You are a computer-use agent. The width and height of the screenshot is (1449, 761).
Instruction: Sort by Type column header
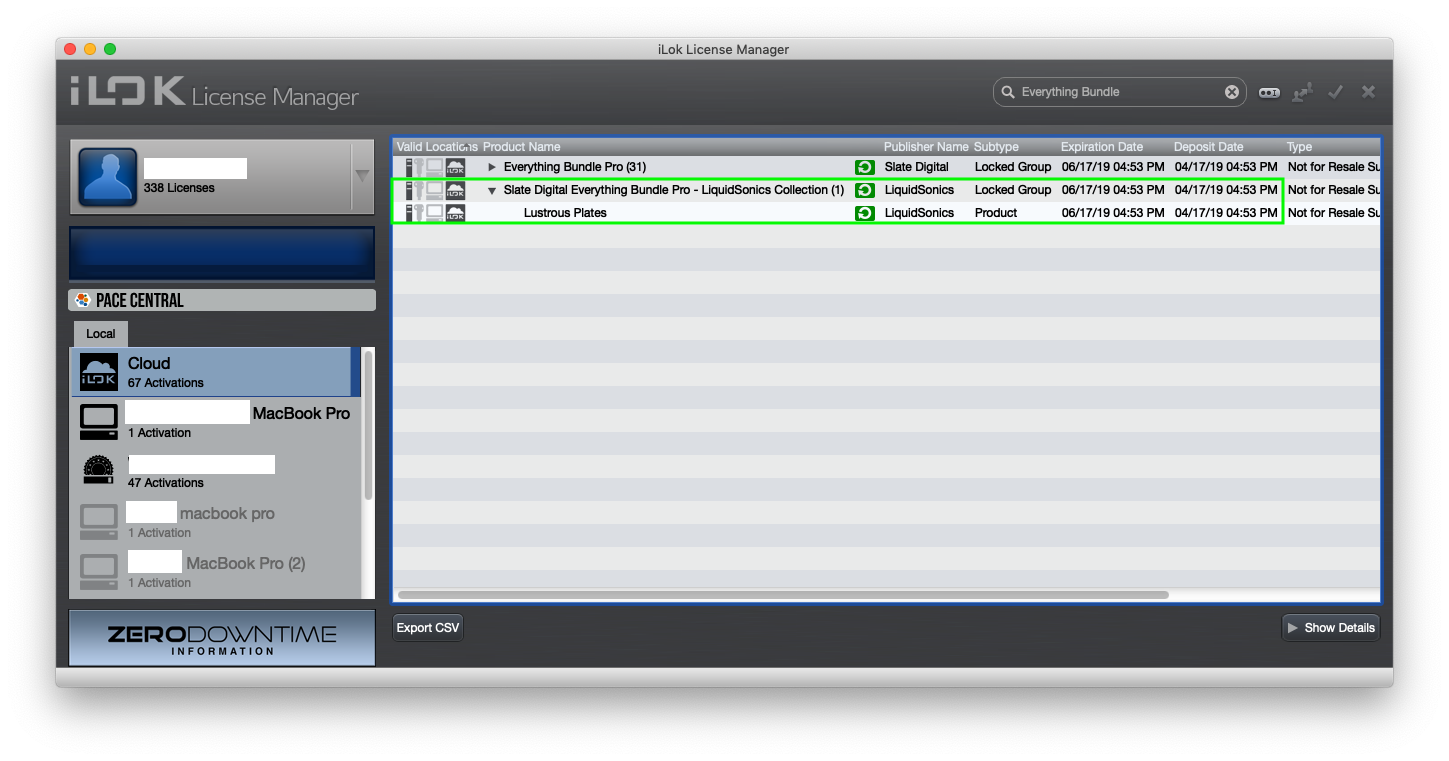(1299, 147)
